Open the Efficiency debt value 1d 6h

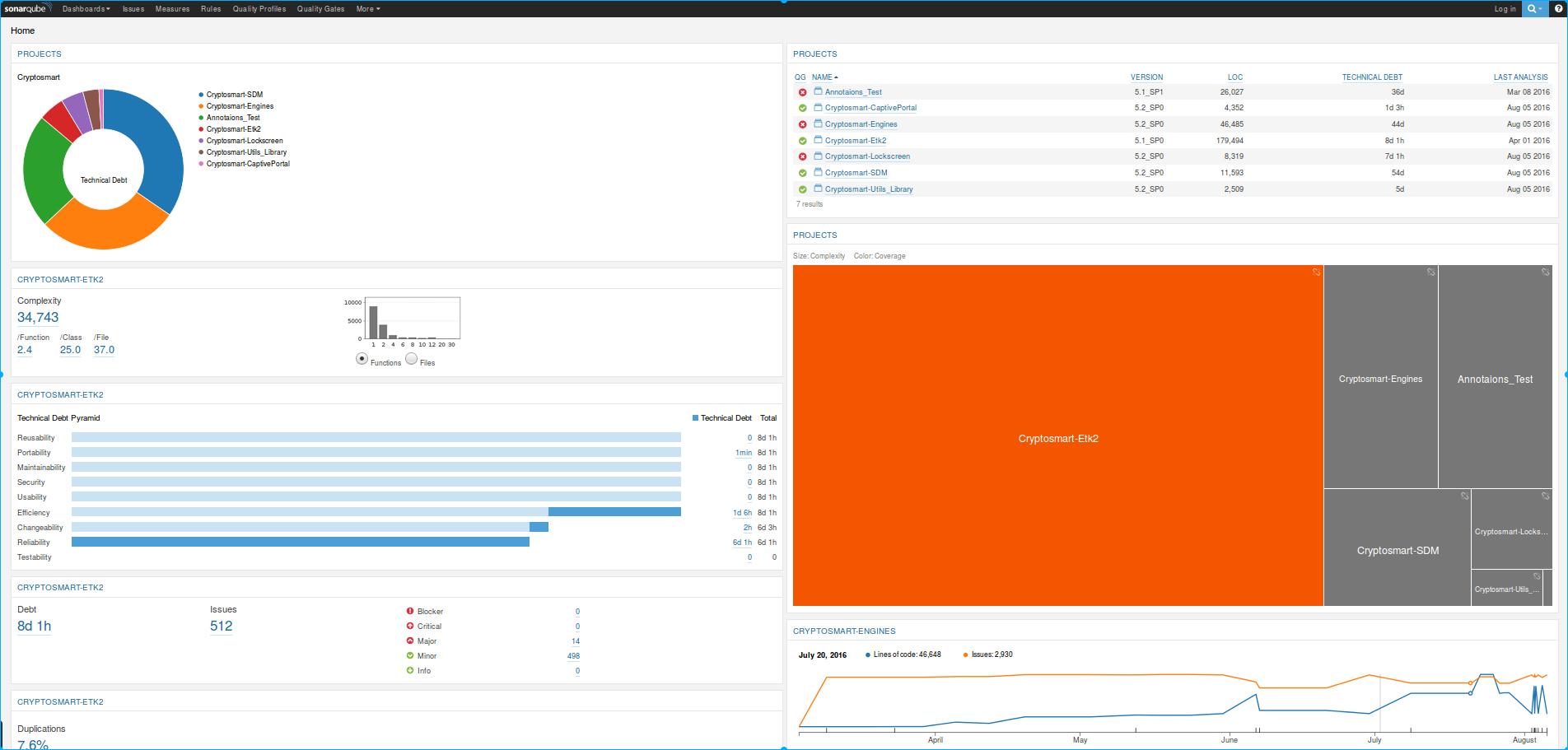(x=742, y=513)
